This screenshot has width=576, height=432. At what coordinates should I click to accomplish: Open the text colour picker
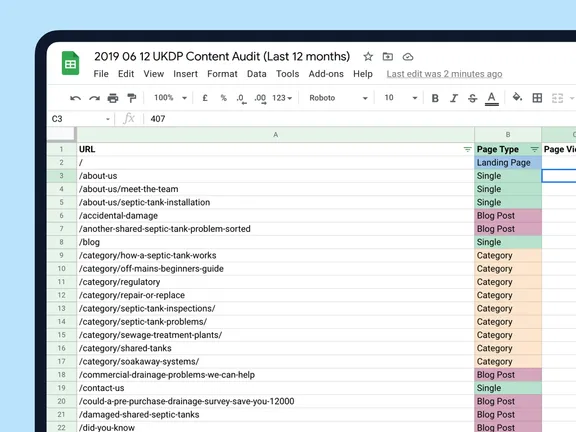(492, 98)
